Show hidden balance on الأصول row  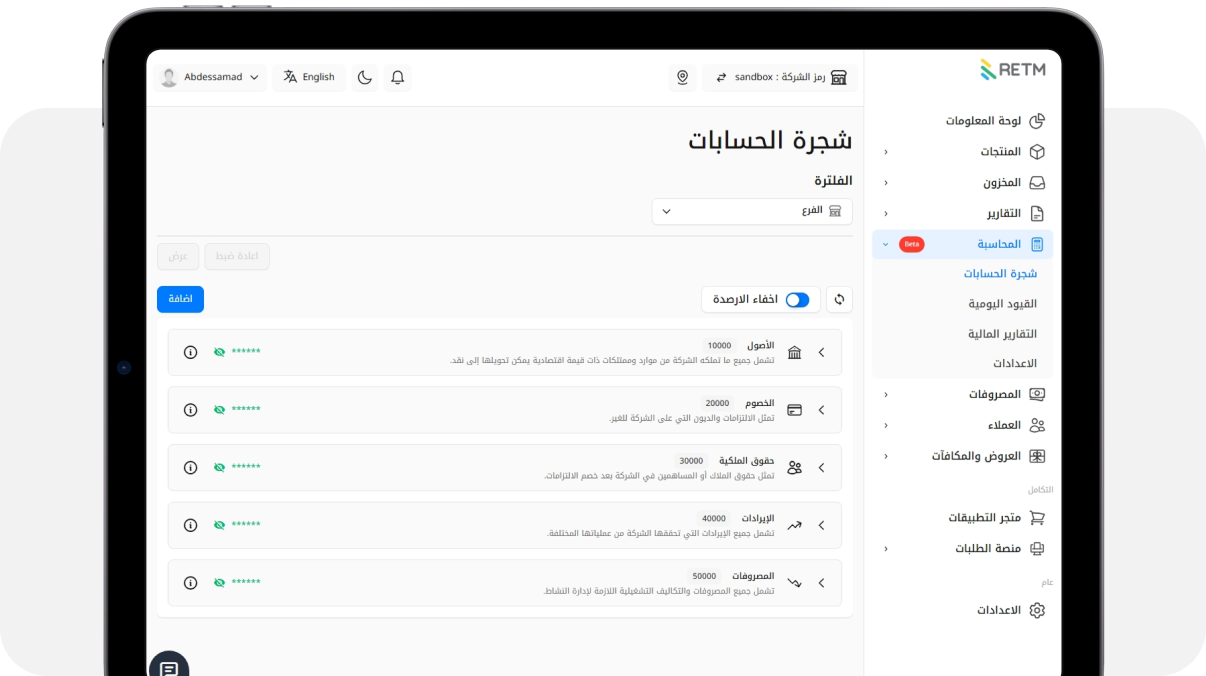click(x=219, y=352)
